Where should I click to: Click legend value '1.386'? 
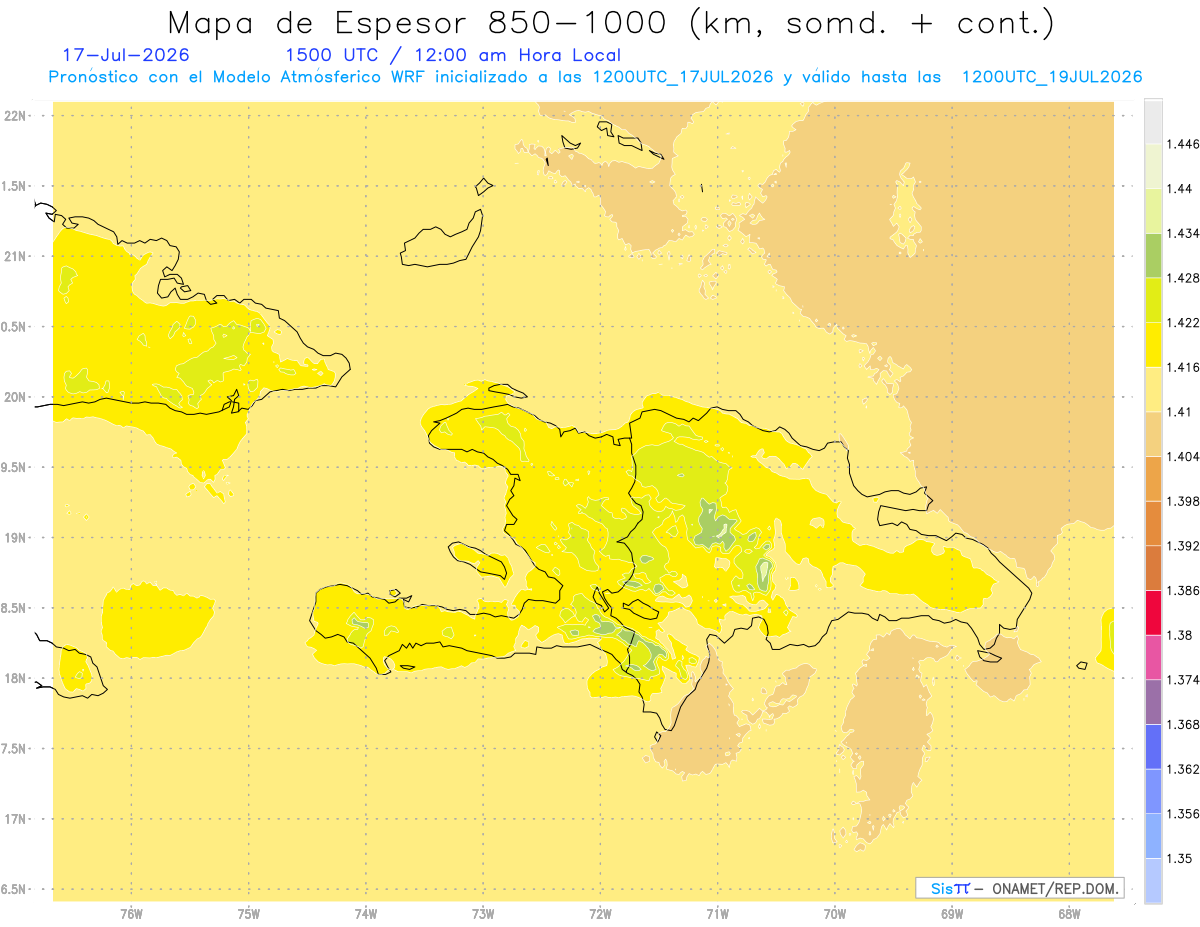pos(1183,591)
